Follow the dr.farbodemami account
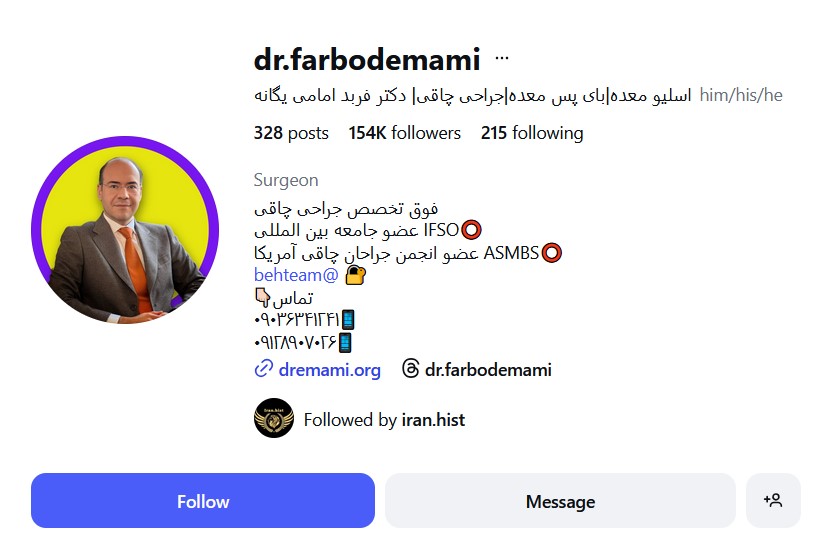This screenshot has width=826, height=547. (203, 500)
